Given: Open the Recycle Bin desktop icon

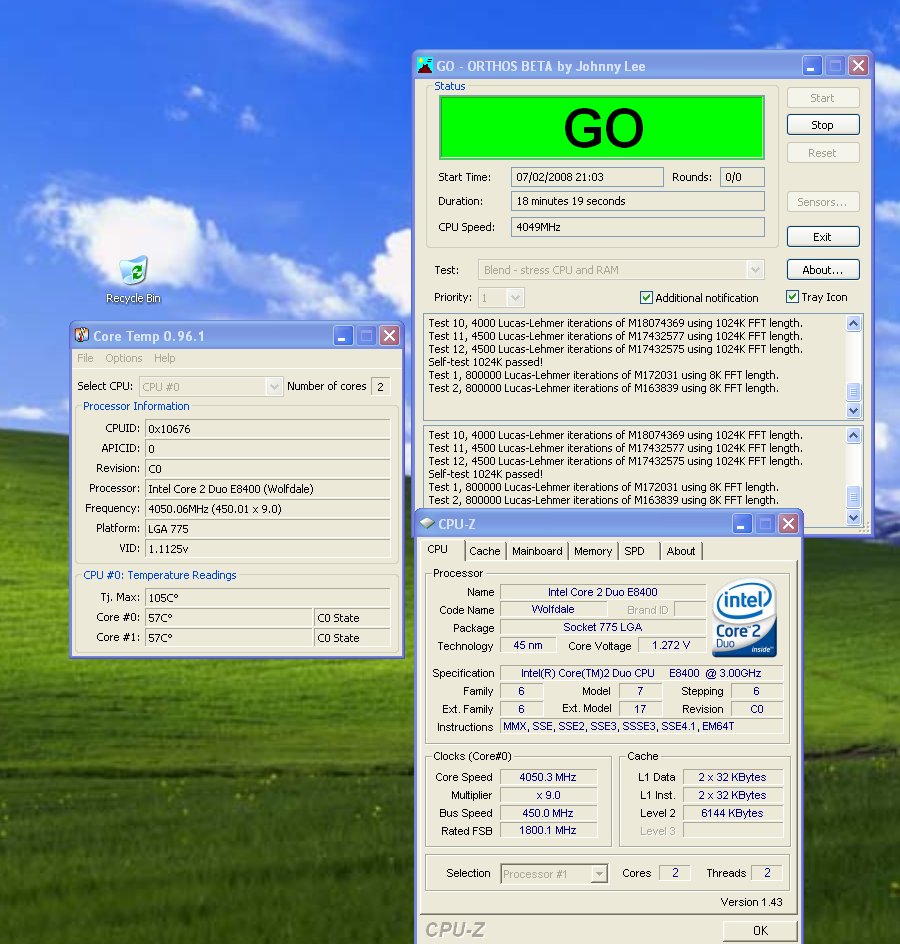Looking at the screenshot, I should pos(133,272).
